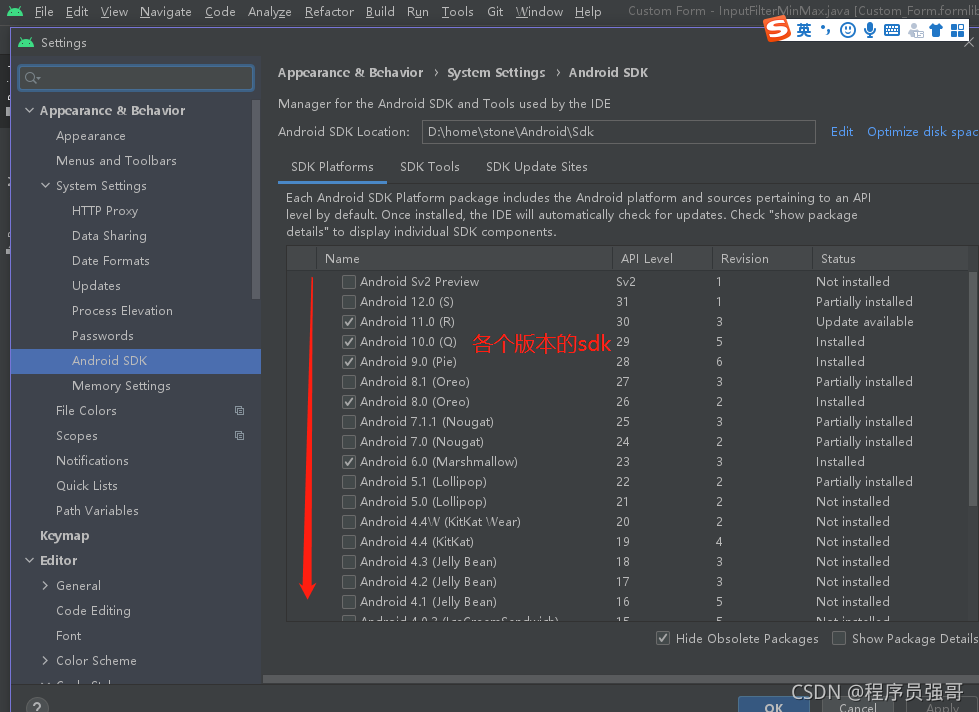Screen dimensions: 979x712
Task: Select Menus and Toolbars in settings tree
Action: [116, 161]
